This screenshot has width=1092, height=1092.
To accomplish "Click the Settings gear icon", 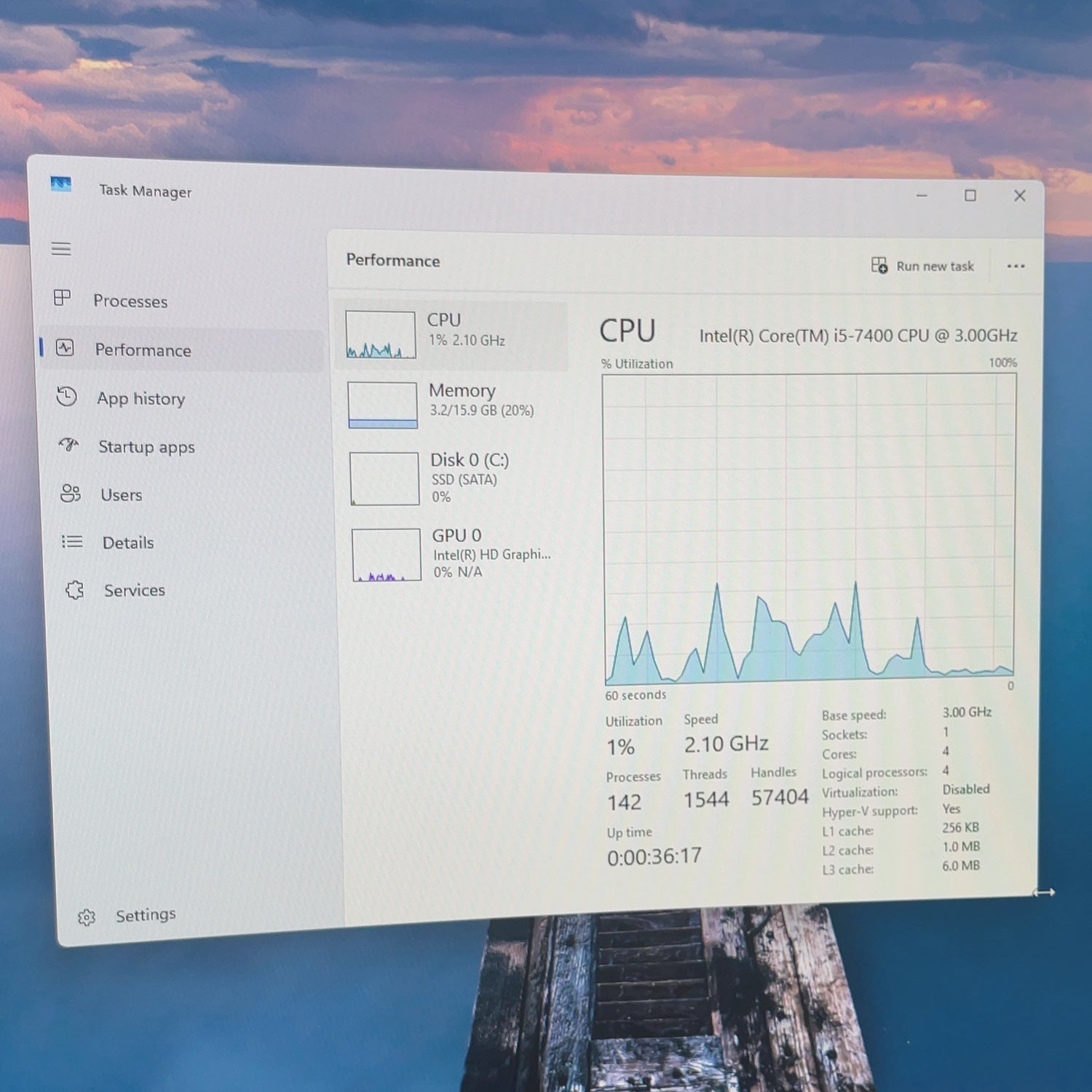I will coord(87,917).
